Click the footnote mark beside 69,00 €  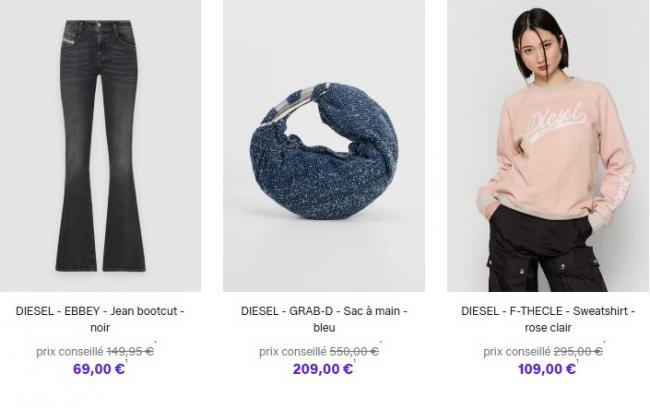126,362
